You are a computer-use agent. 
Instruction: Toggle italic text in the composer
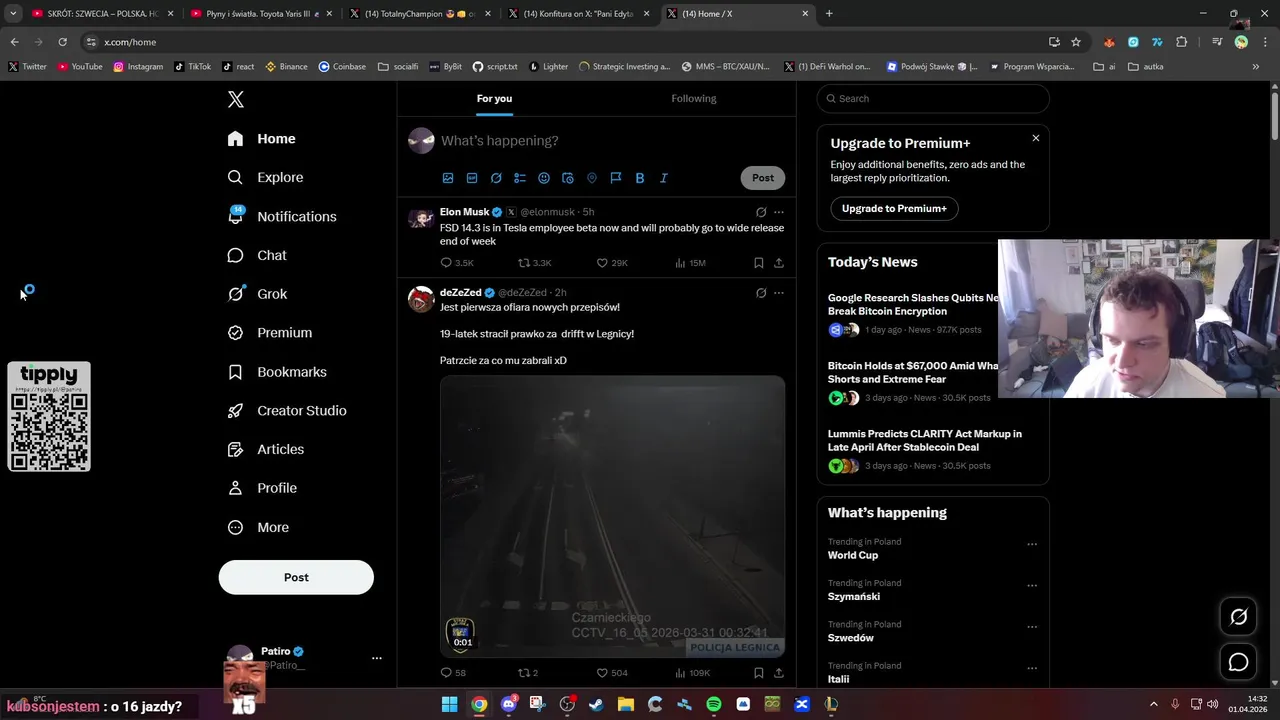(664, 178)
